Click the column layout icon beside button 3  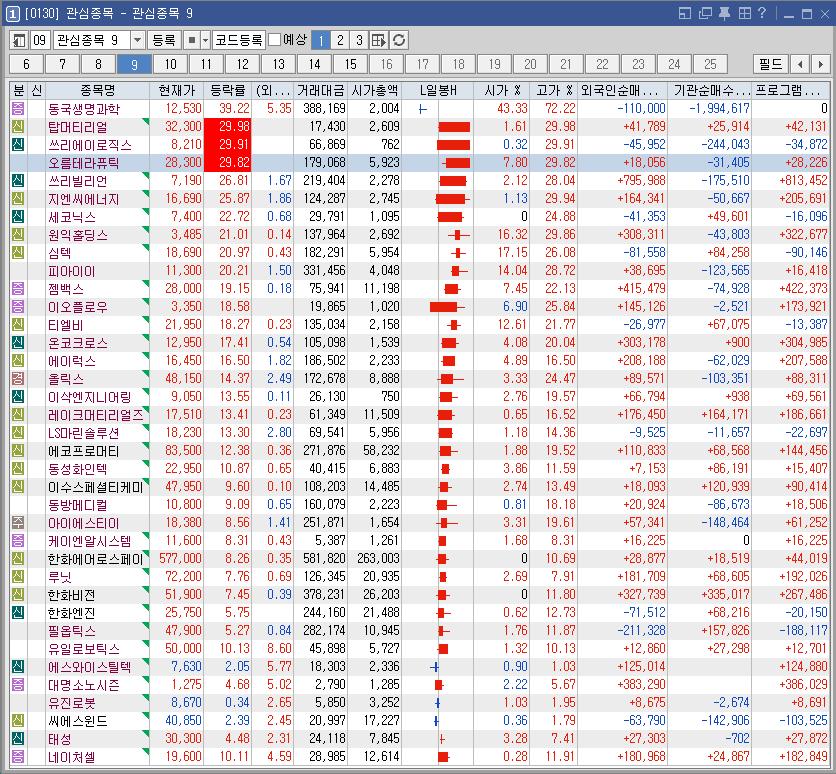[379, 40]
